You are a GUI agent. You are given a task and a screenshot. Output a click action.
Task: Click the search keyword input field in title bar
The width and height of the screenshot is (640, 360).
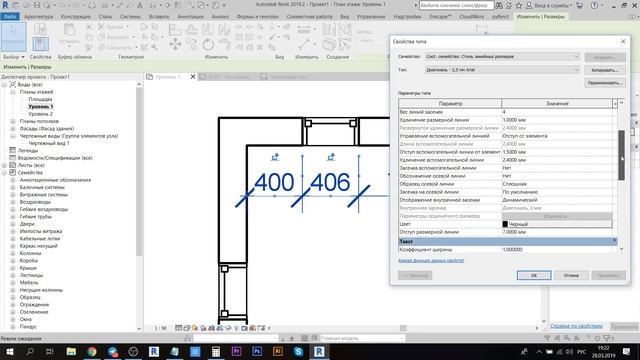click(456, 5)
